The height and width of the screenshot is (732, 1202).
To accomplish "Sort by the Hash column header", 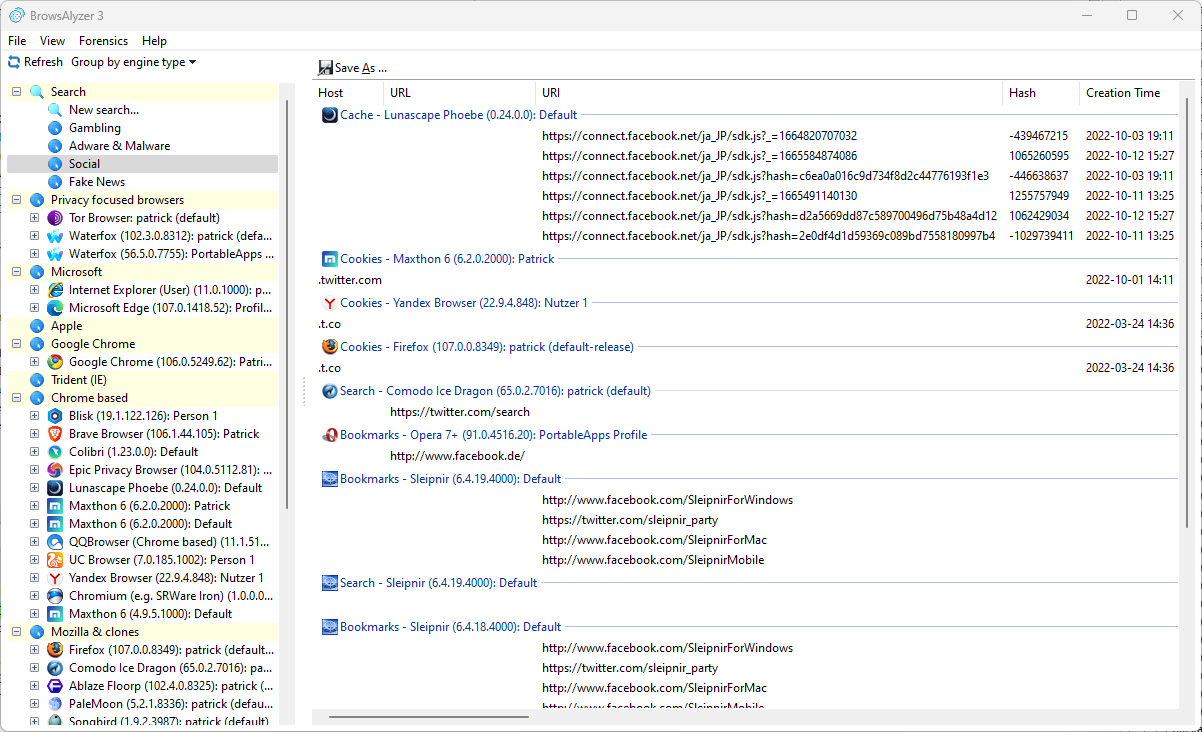I will 1040,93.
